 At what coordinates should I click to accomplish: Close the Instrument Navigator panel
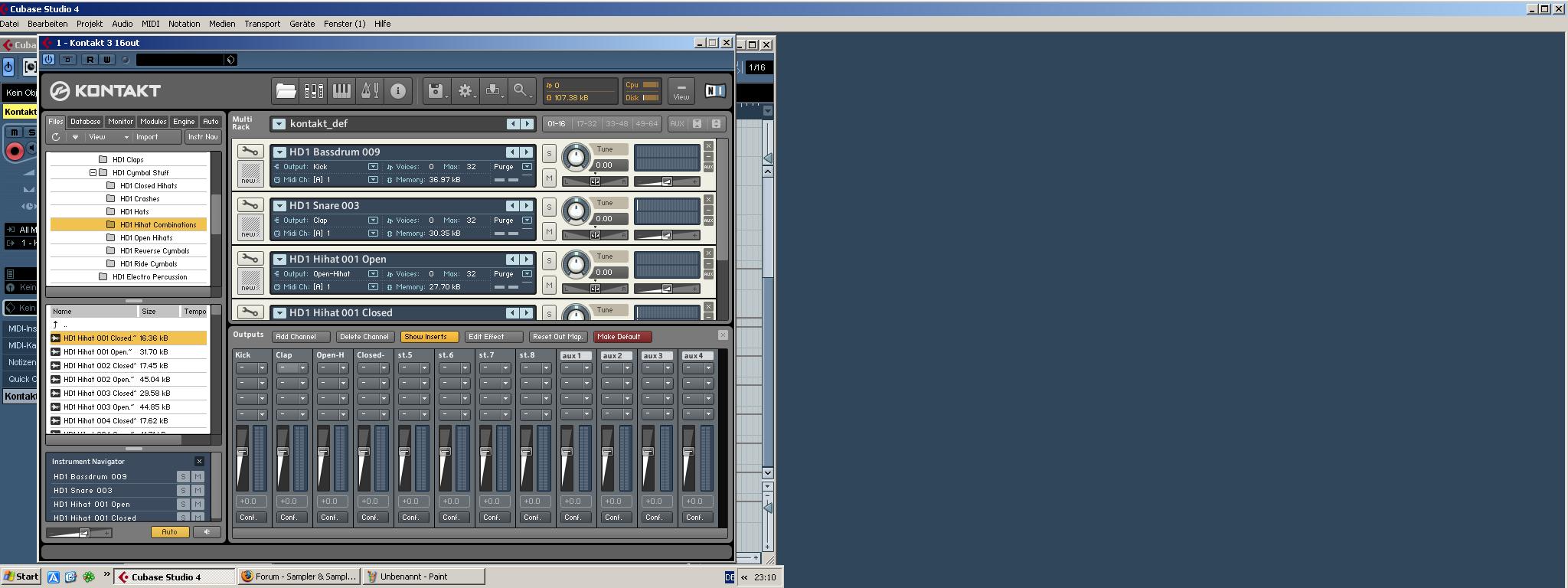tap(199, 462)
